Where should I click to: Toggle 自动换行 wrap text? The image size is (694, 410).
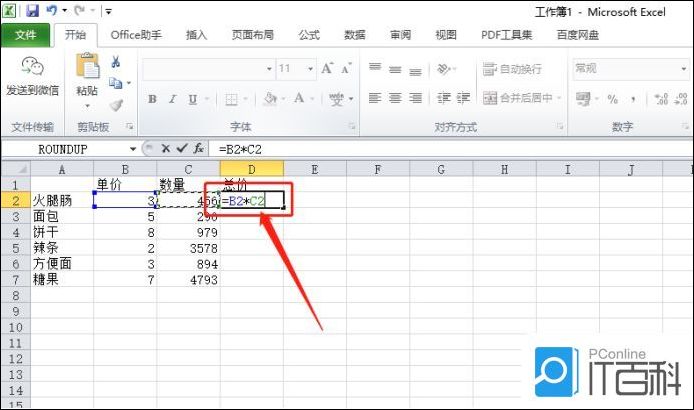coord(512,69)
